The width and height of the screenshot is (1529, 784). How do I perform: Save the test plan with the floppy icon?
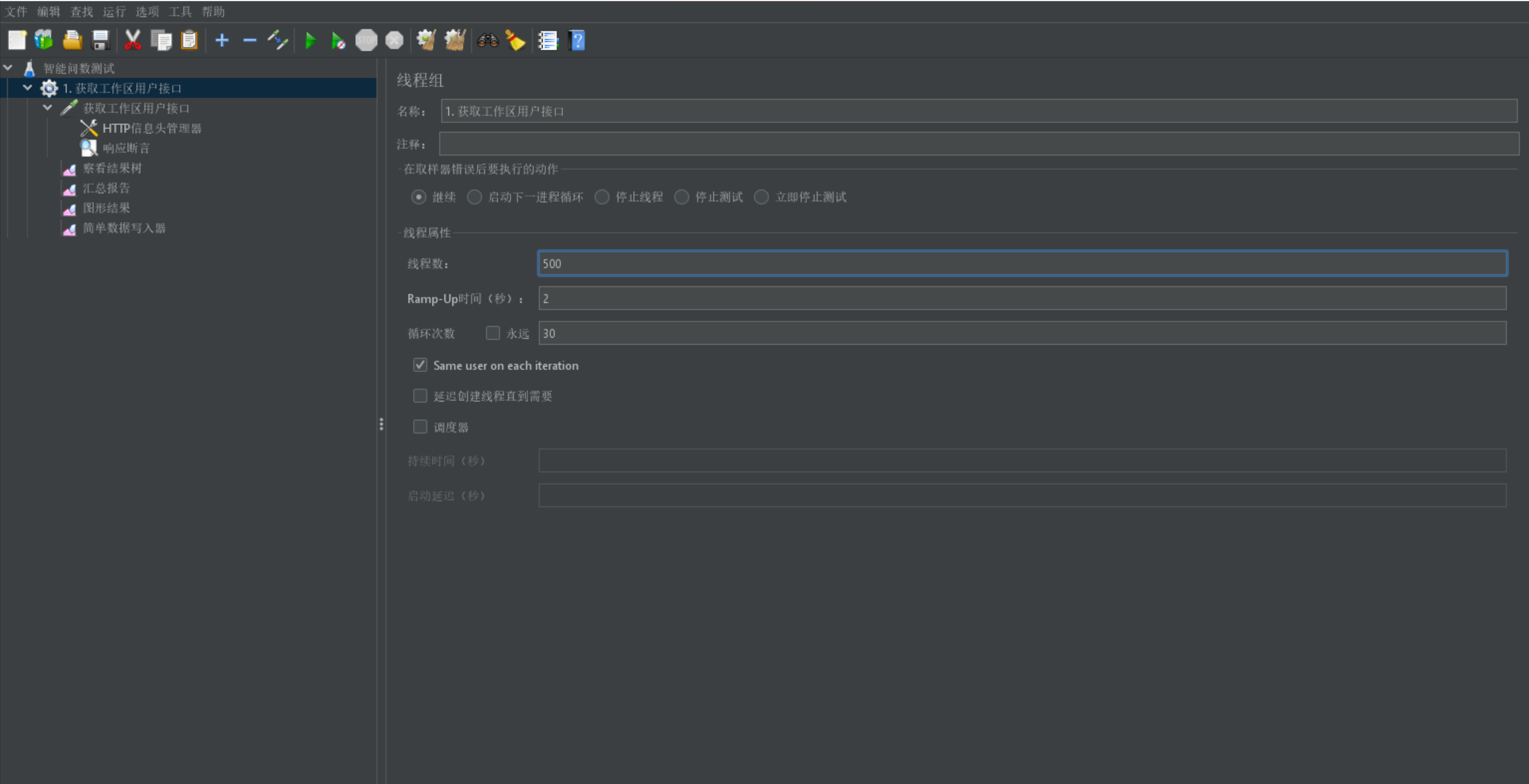tap(101, 40)
